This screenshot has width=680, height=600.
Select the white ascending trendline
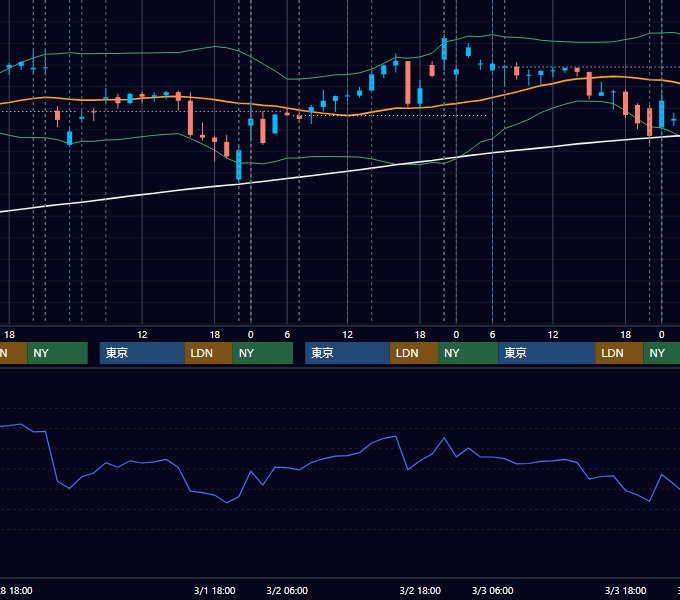(x=347, y=171)
